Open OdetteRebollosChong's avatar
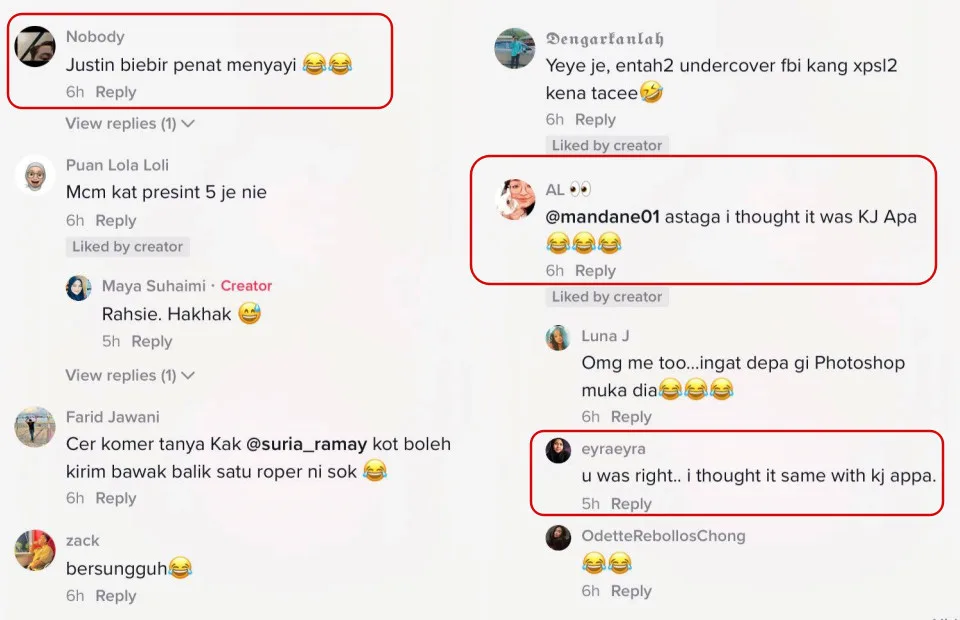The width and height of the screenshot is (960, 620). (x=558, y=538)
